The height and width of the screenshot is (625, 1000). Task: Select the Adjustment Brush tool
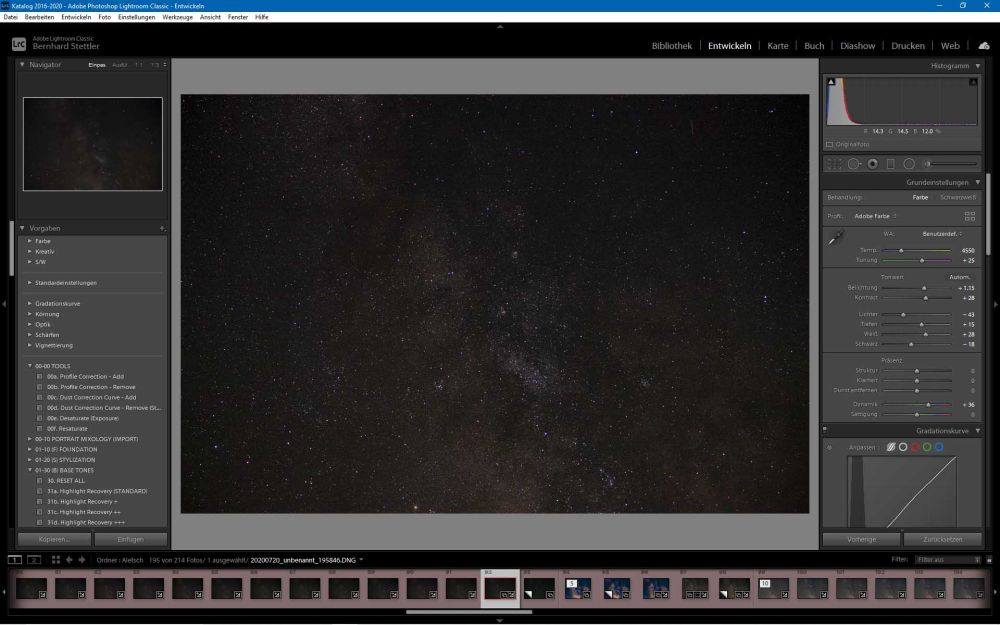click(927, 163)
